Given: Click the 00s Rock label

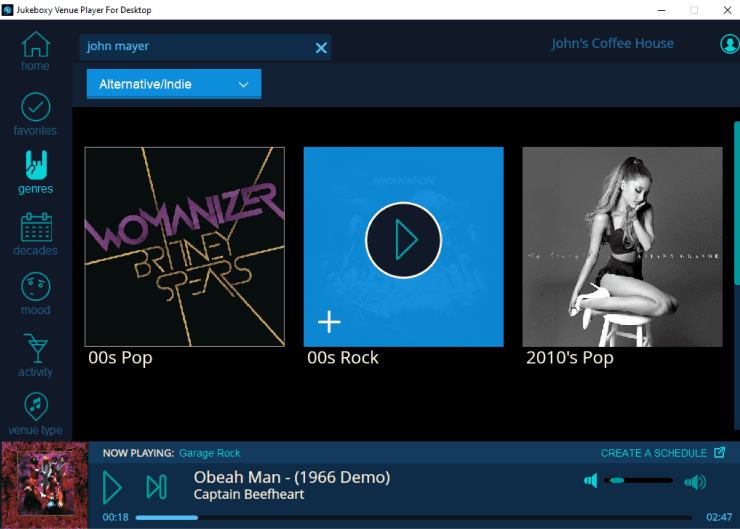Looking at the screenshot, I should pos(343,358).
